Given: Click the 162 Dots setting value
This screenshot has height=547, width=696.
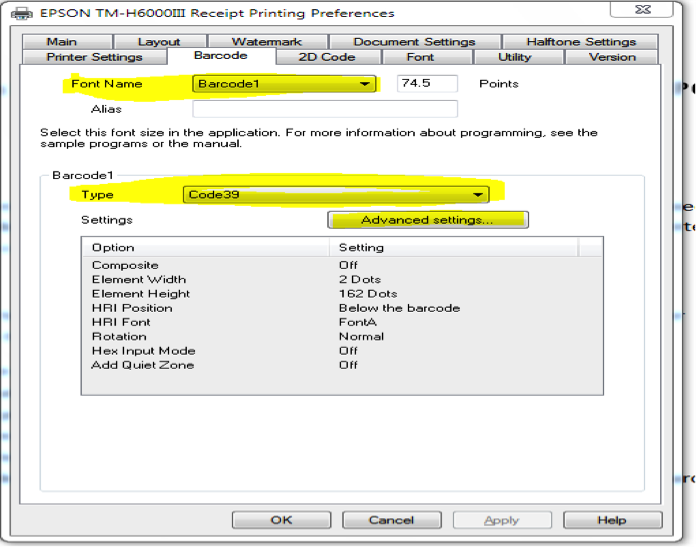Looking at the screenshot, I should coord(368,293).
